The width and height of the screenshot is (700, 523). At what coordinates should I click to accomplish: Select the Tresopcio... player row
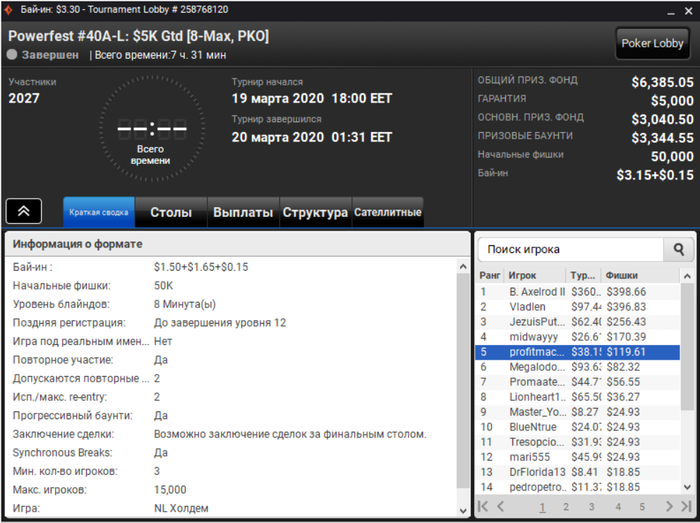click(x=578, y=442)
